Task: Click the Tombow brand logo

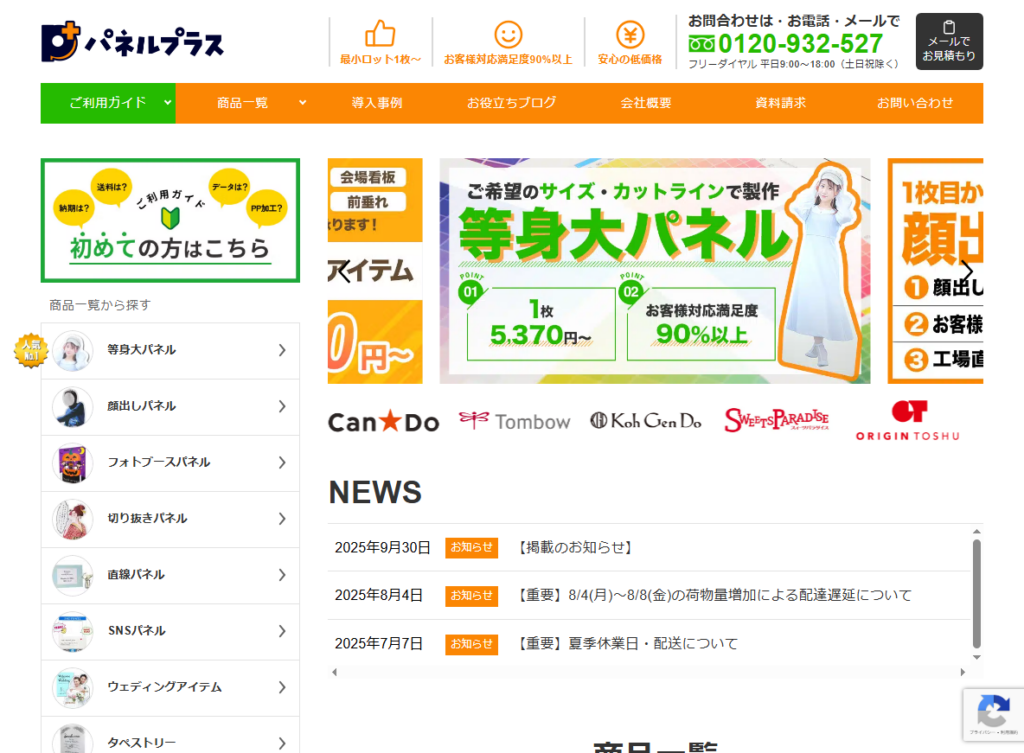Action: (x=514, y=421)
